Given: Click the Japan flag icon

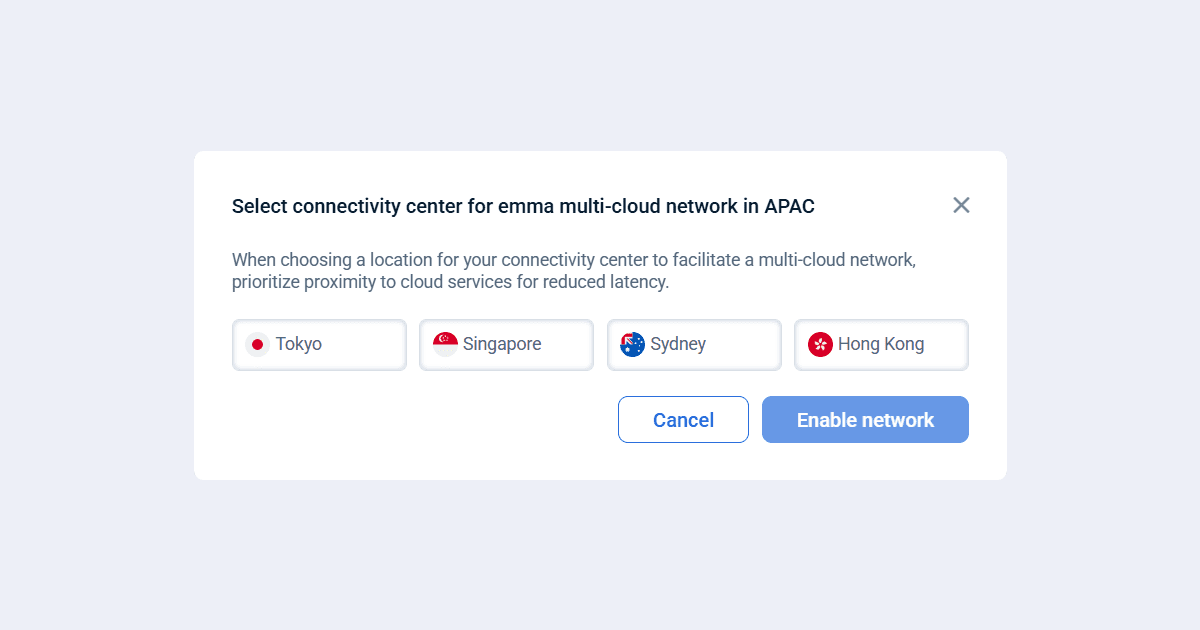Looking at the screenshot, I should coord(257,345).
